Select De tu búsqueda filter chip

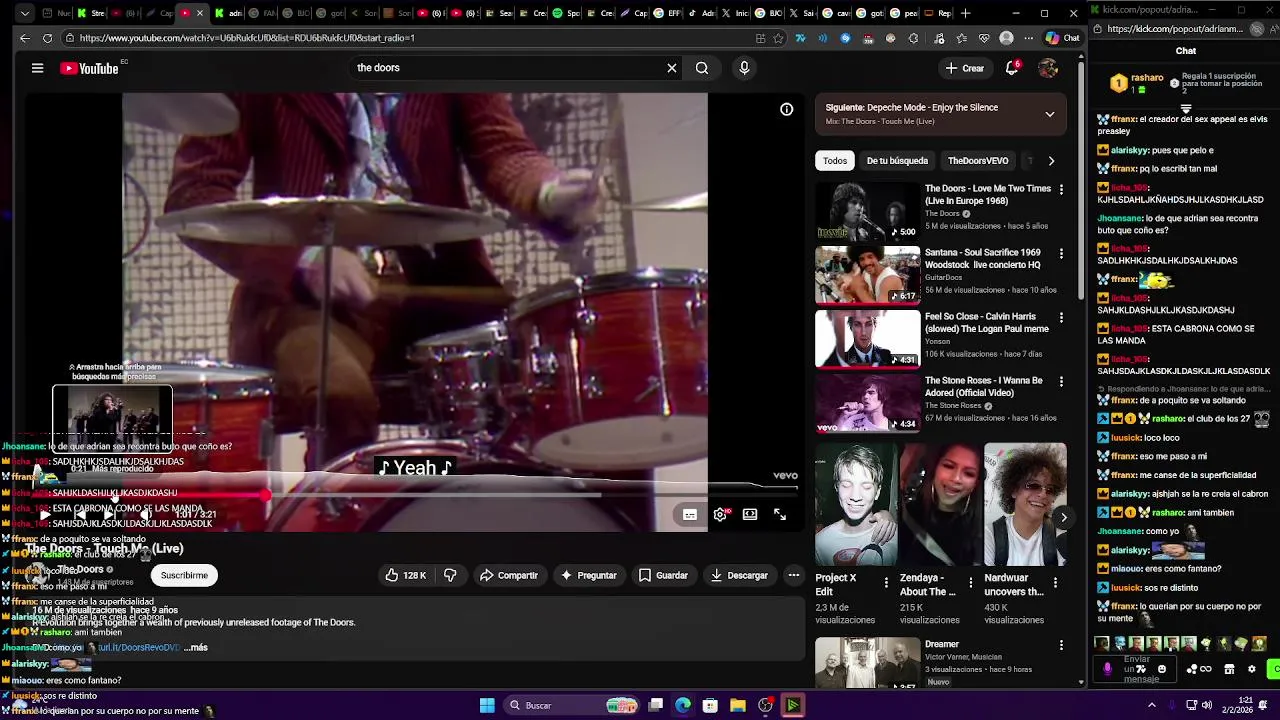(x=897, y=160)
